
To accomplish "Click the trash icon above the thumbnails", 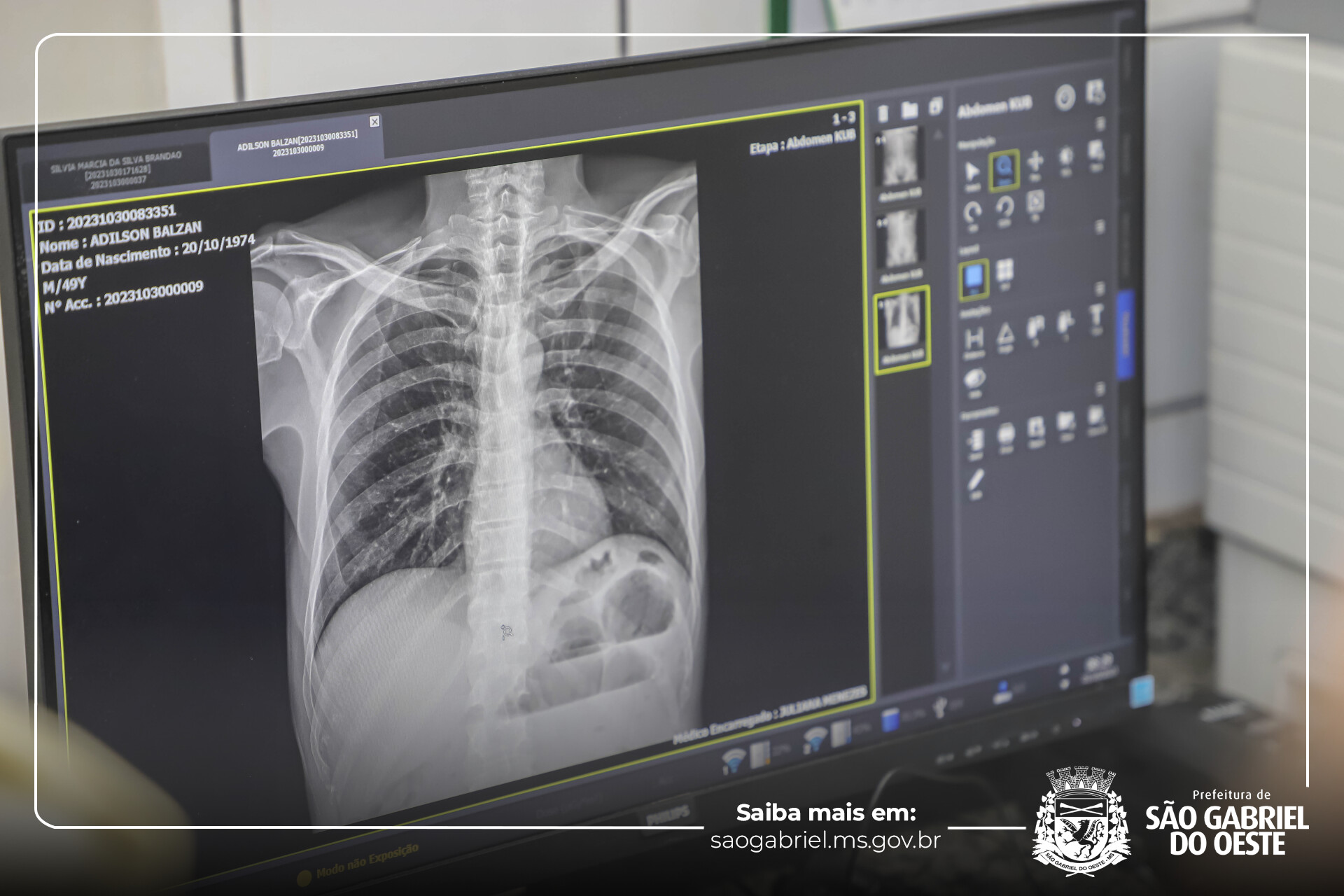I will click(883, 113).
